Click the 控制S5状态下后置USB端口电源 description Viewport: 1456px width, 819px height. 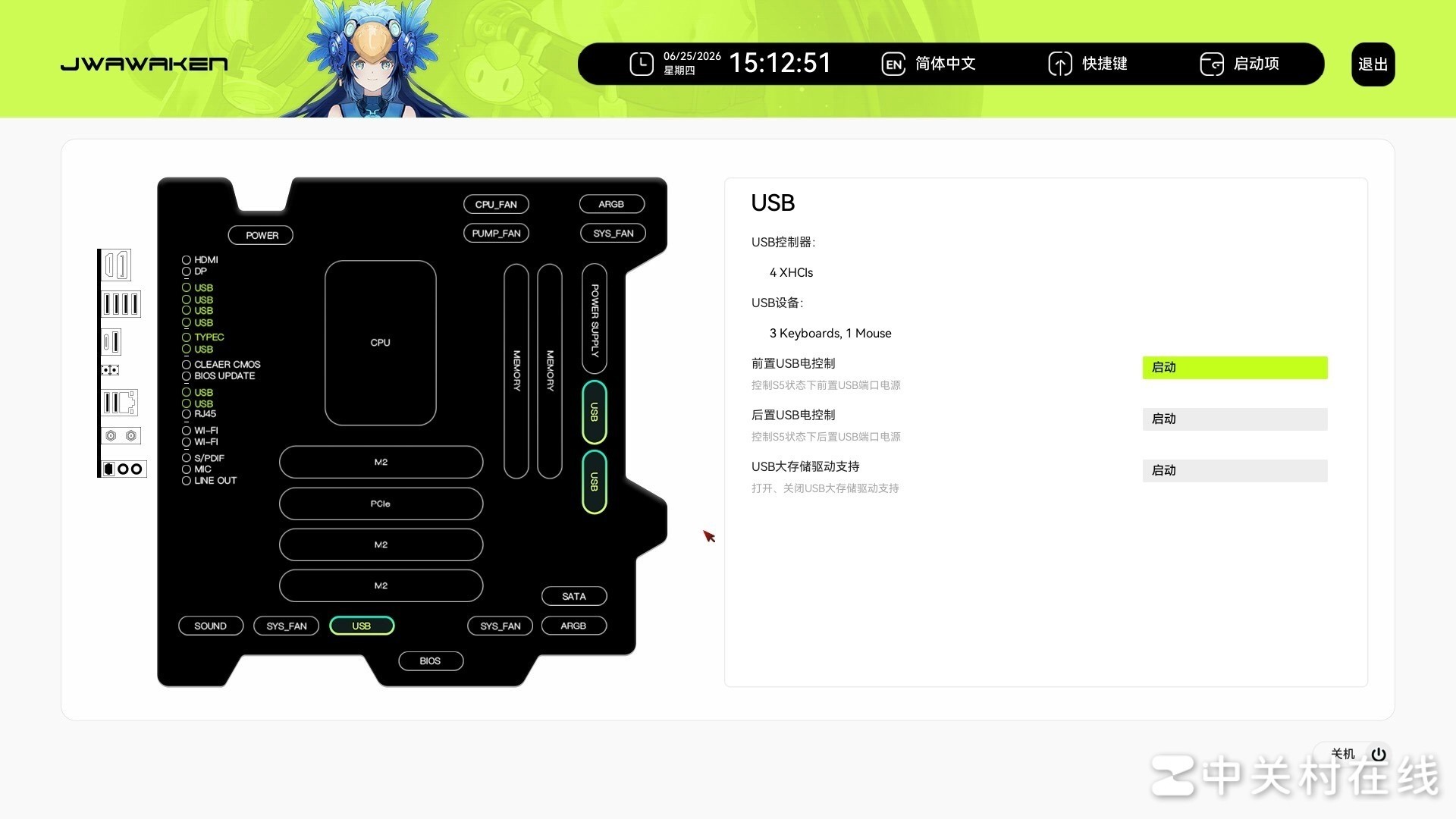point(826,437)
